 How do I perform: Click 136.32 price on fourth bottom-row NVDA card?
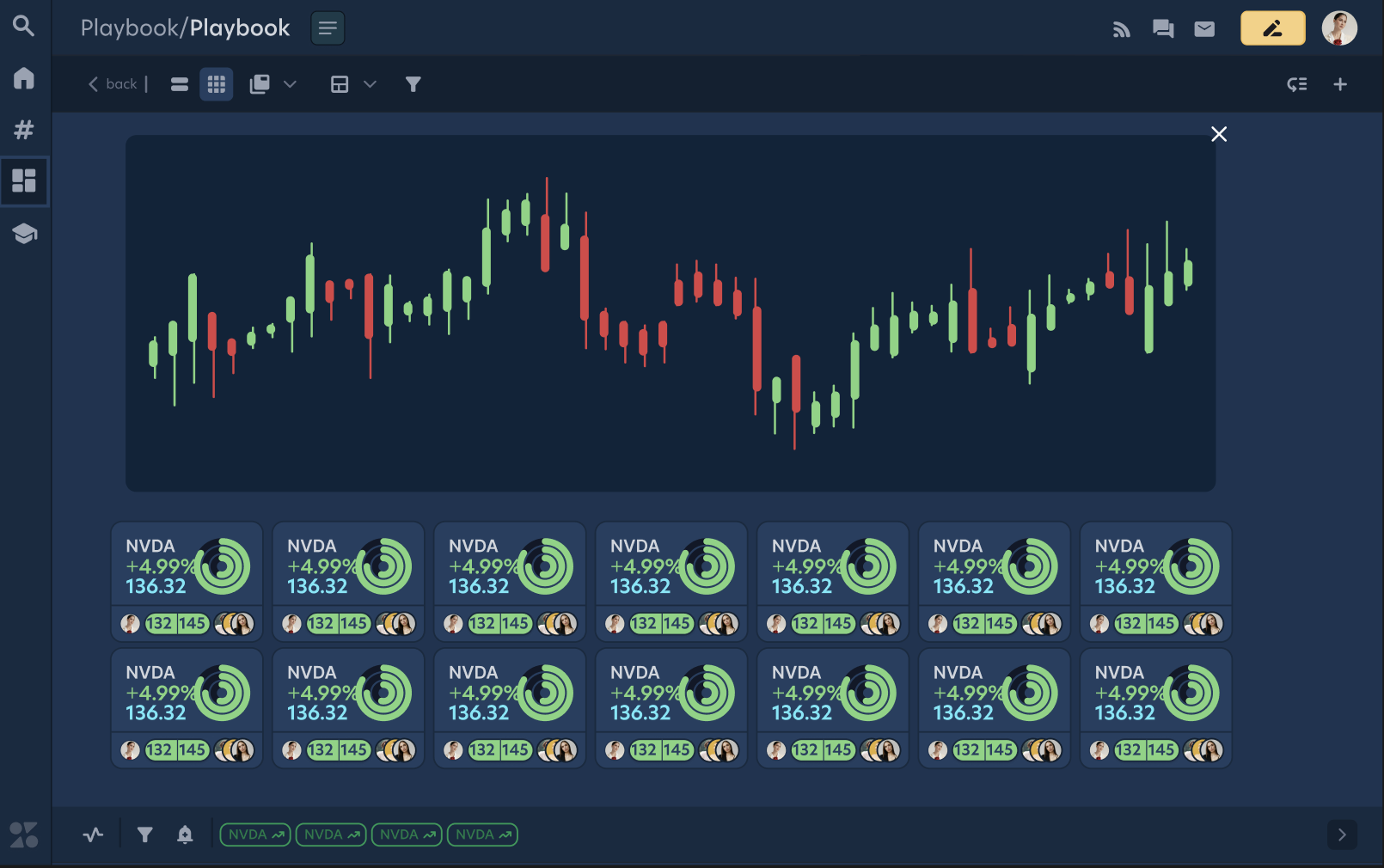[640, 713]
